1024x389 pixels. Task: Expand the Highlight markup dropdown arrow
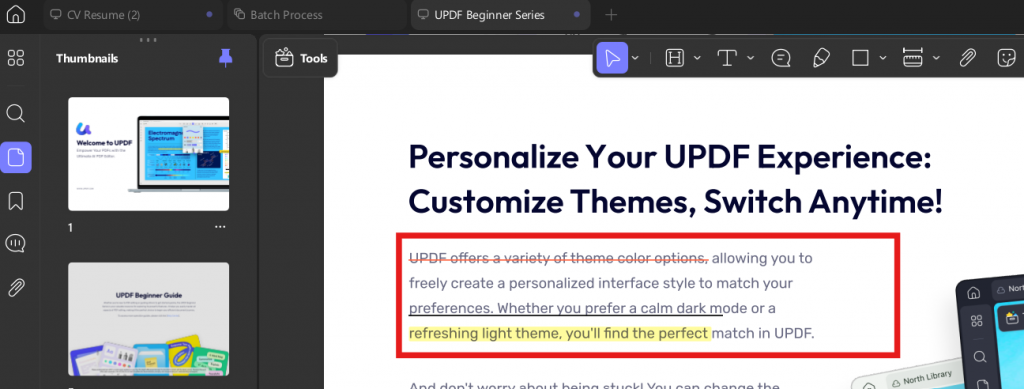pyautogui.click(x=697, y=58)
